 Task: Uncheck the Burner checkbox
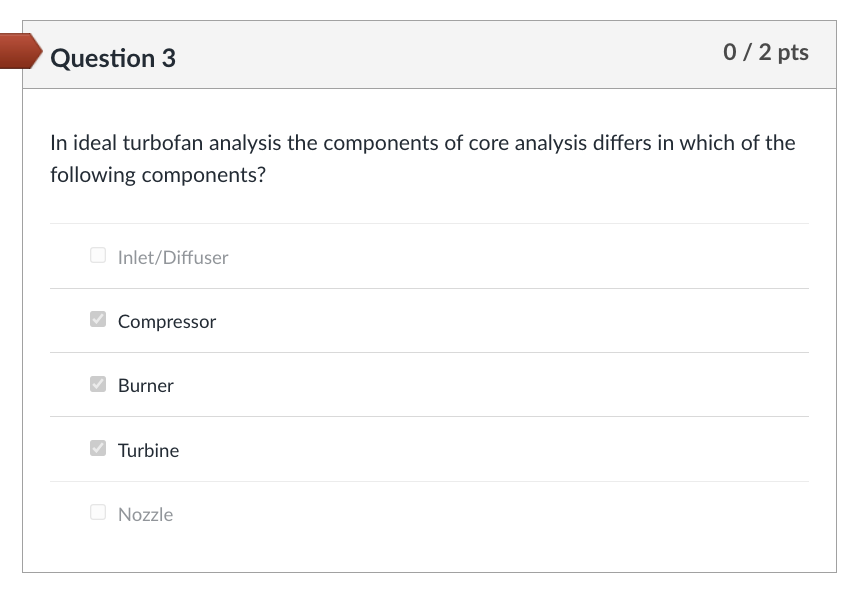click(98, 384)
